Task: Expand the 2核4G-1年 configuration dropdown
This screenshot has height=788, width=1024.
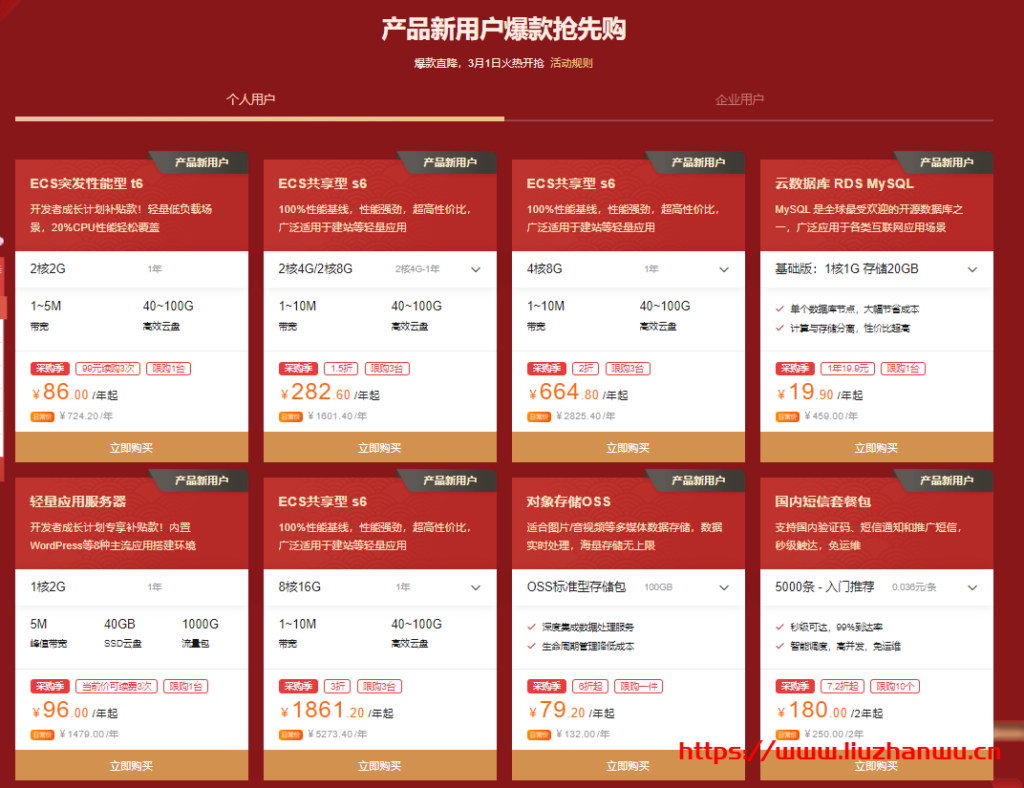Action: 476,269
